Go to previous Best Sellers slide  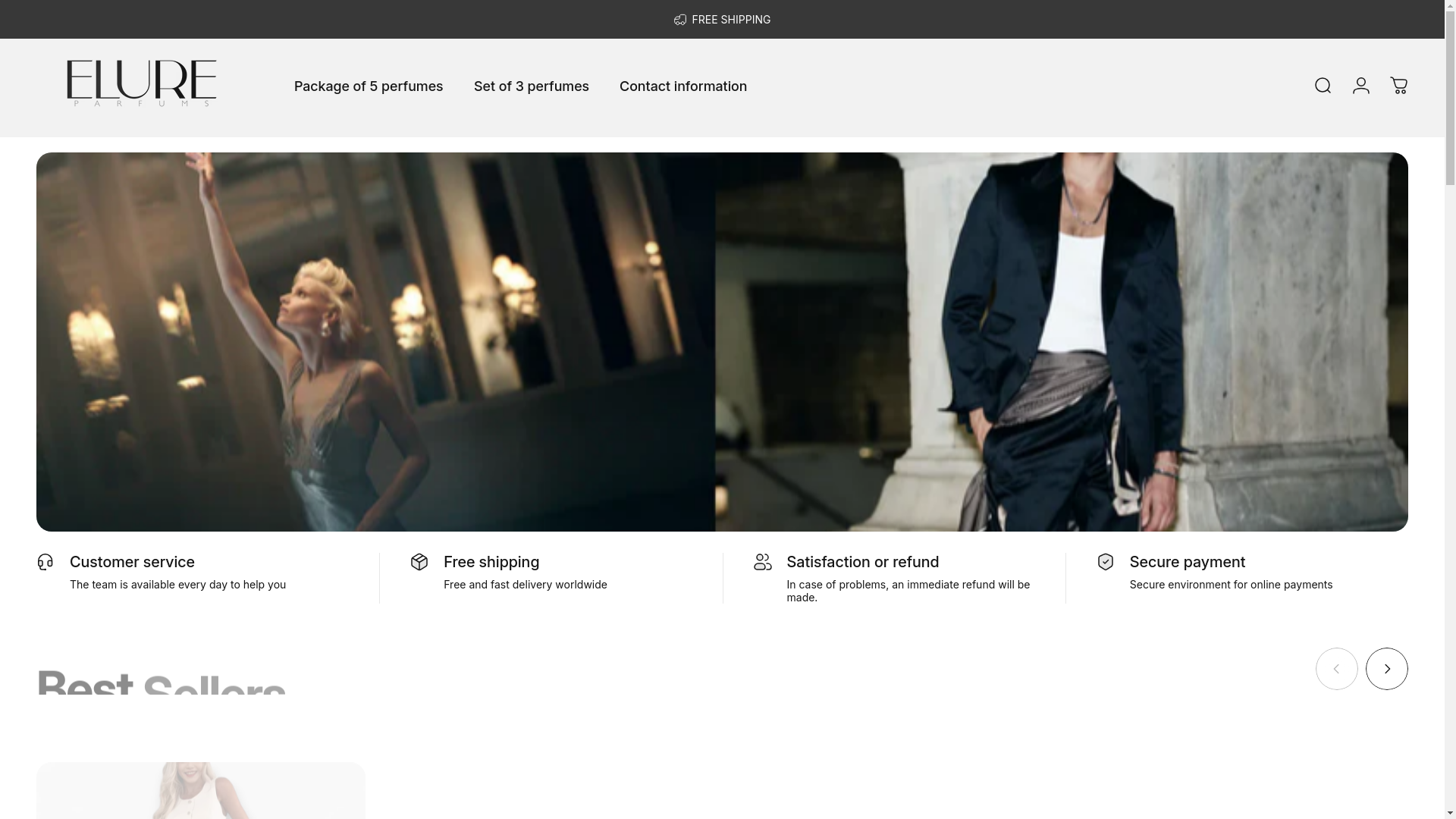point(1336,669)
